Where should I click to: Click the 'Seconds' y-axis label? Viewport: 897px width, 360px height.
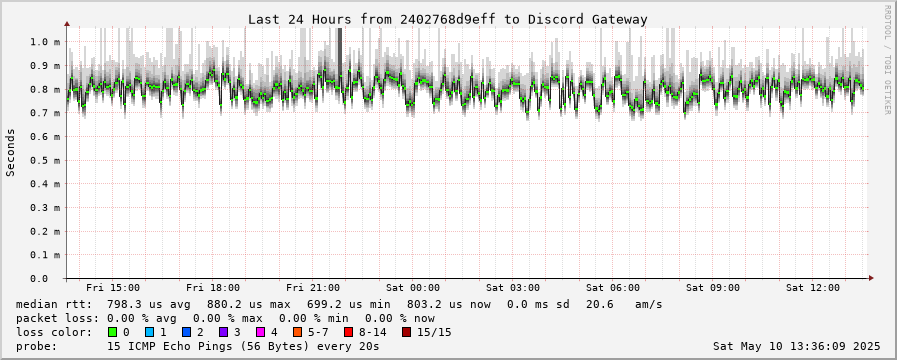10,152
